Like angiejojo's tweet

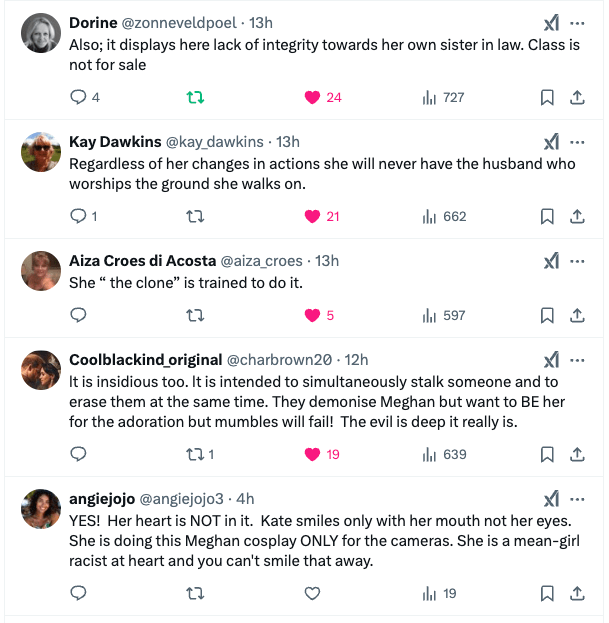(312, 593)
